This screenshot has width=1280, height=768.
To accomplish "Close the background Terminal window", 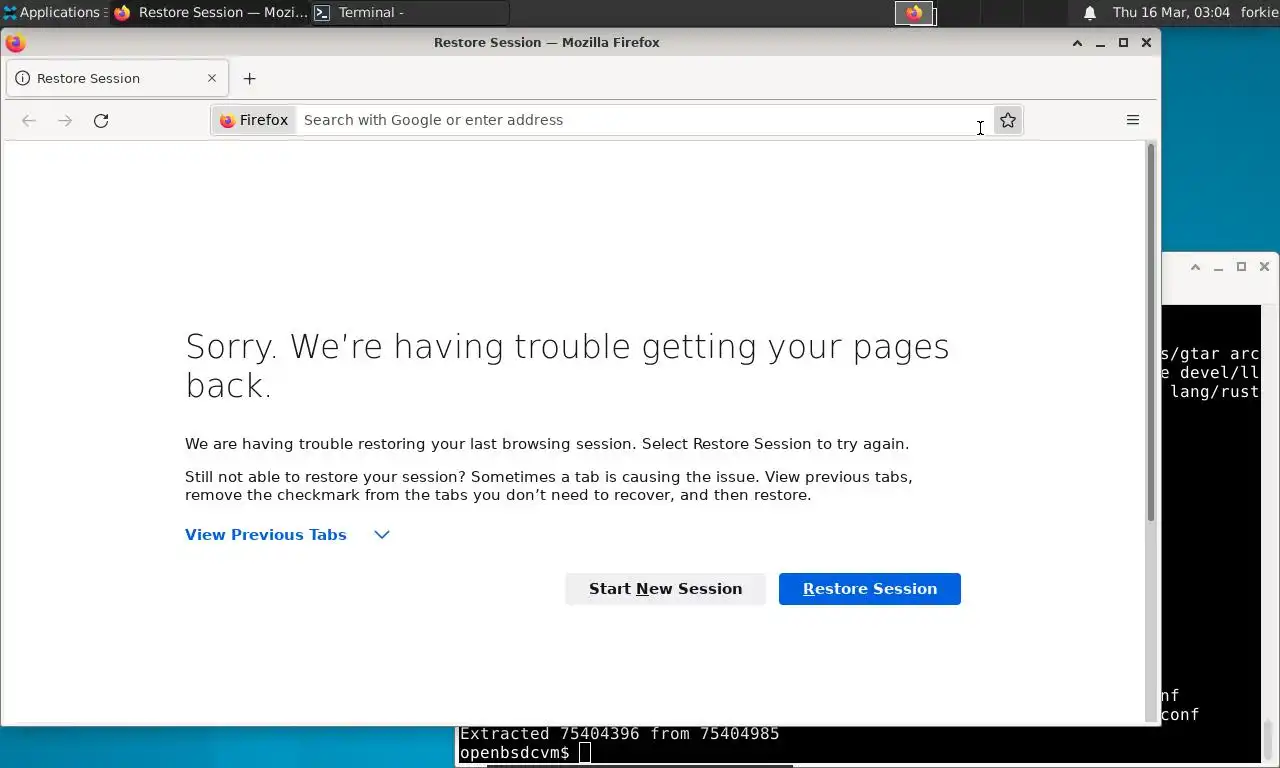I will (1264, 267).
